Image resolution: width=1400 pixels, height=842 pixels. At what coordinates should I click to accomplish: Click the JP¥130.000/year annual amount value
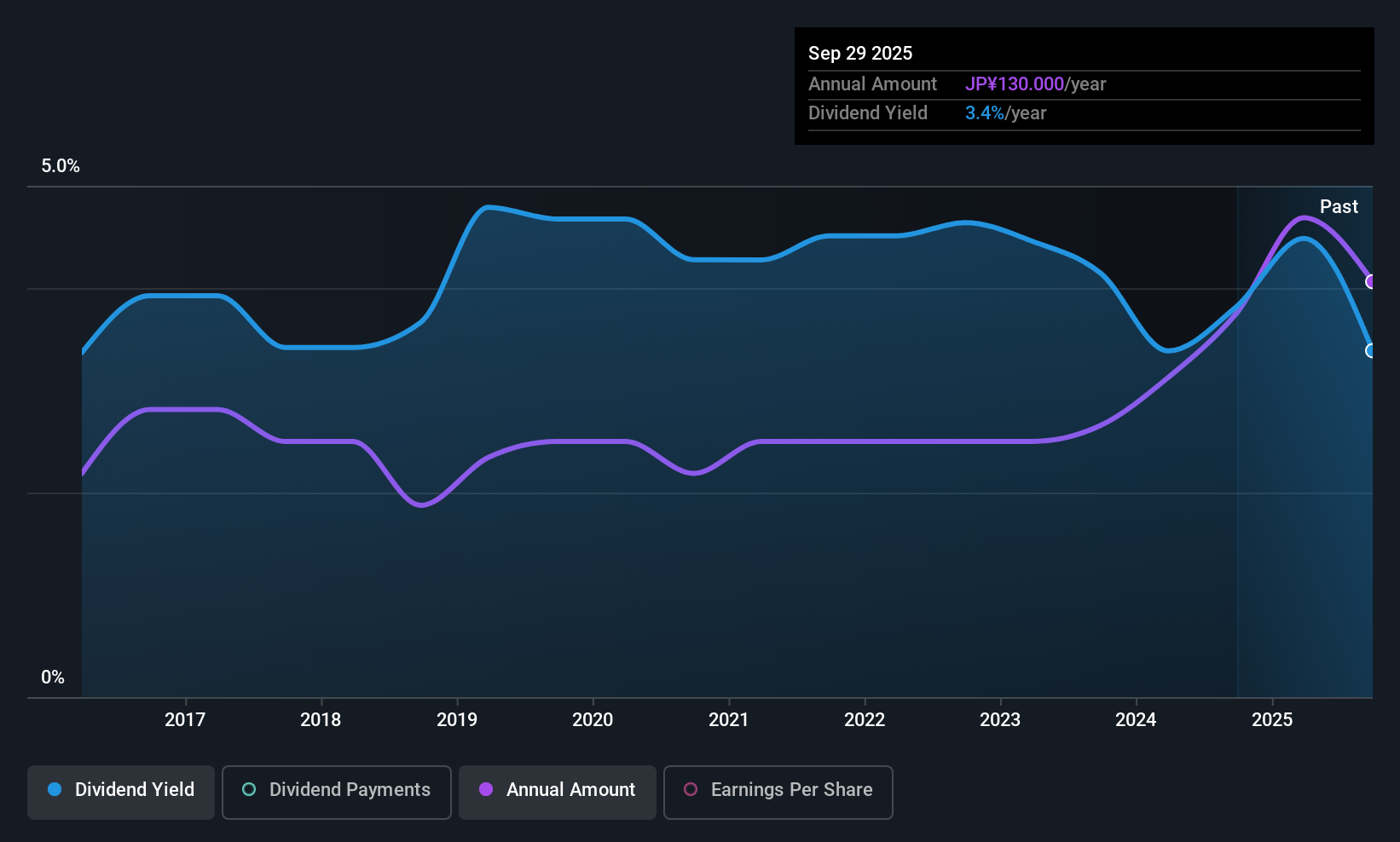click(x=1015, y=84)
